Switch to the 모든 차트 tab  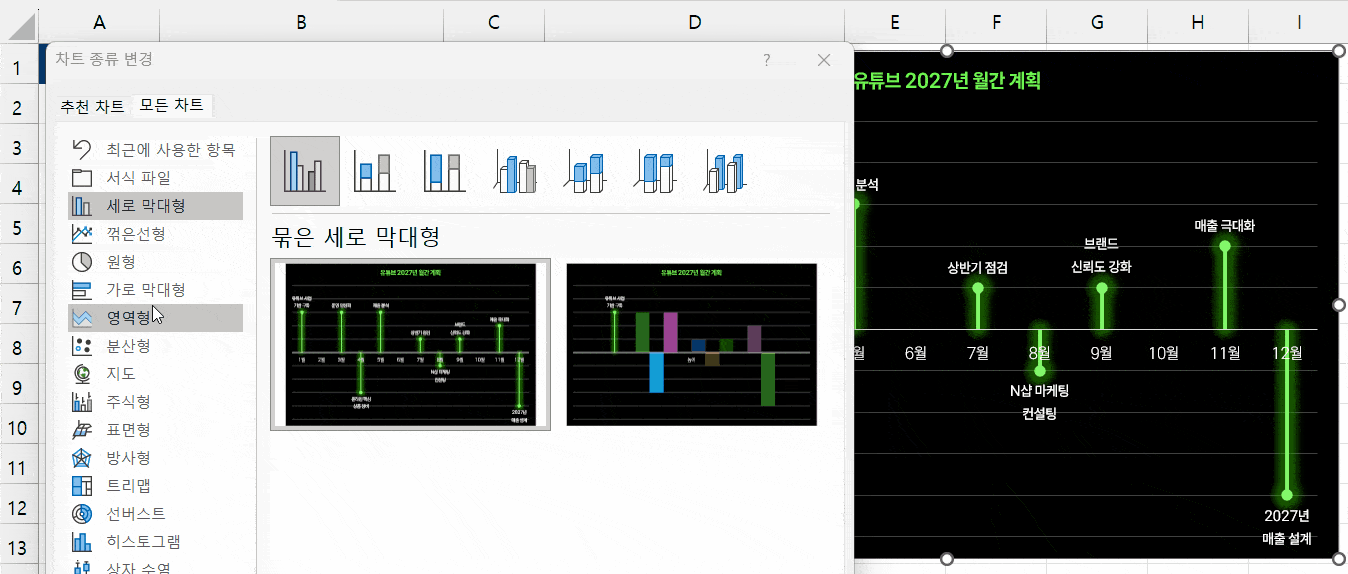pos(171,105)
